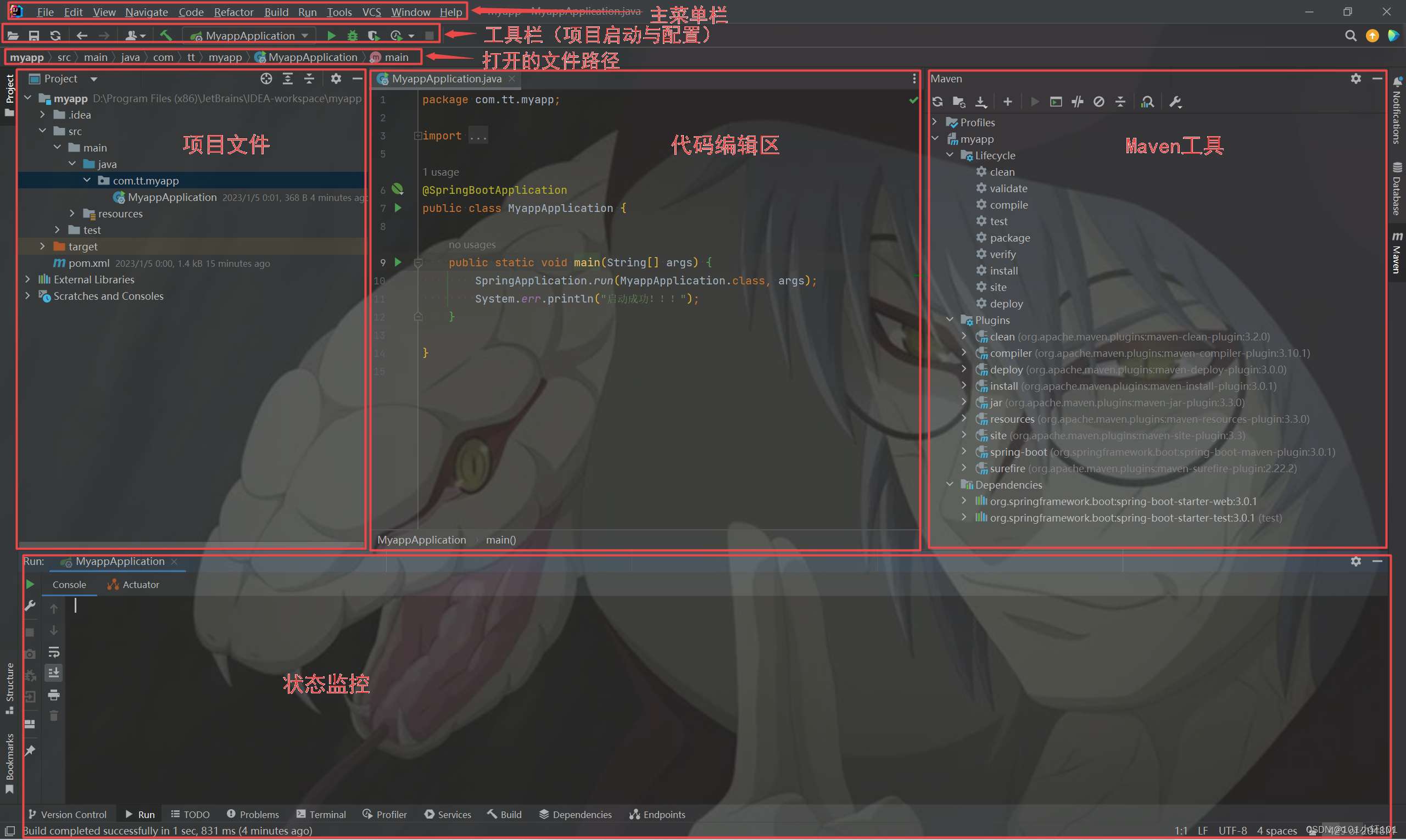Toggle Skip Tests Mode in Maven
Viewport: 1406px width, 840px height.
[1099, 102]
